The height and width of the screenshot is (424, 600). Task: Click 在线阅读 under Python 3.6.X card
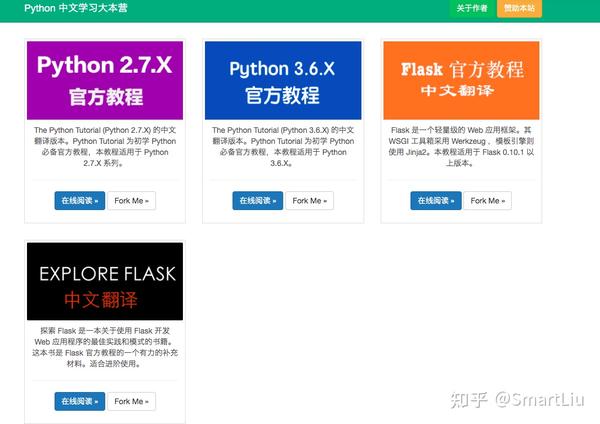coord(258,201)
